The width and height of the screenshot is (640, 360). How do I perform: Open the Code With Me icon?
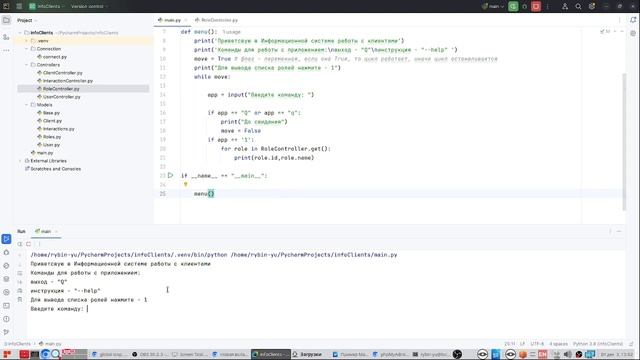[565, 6]
